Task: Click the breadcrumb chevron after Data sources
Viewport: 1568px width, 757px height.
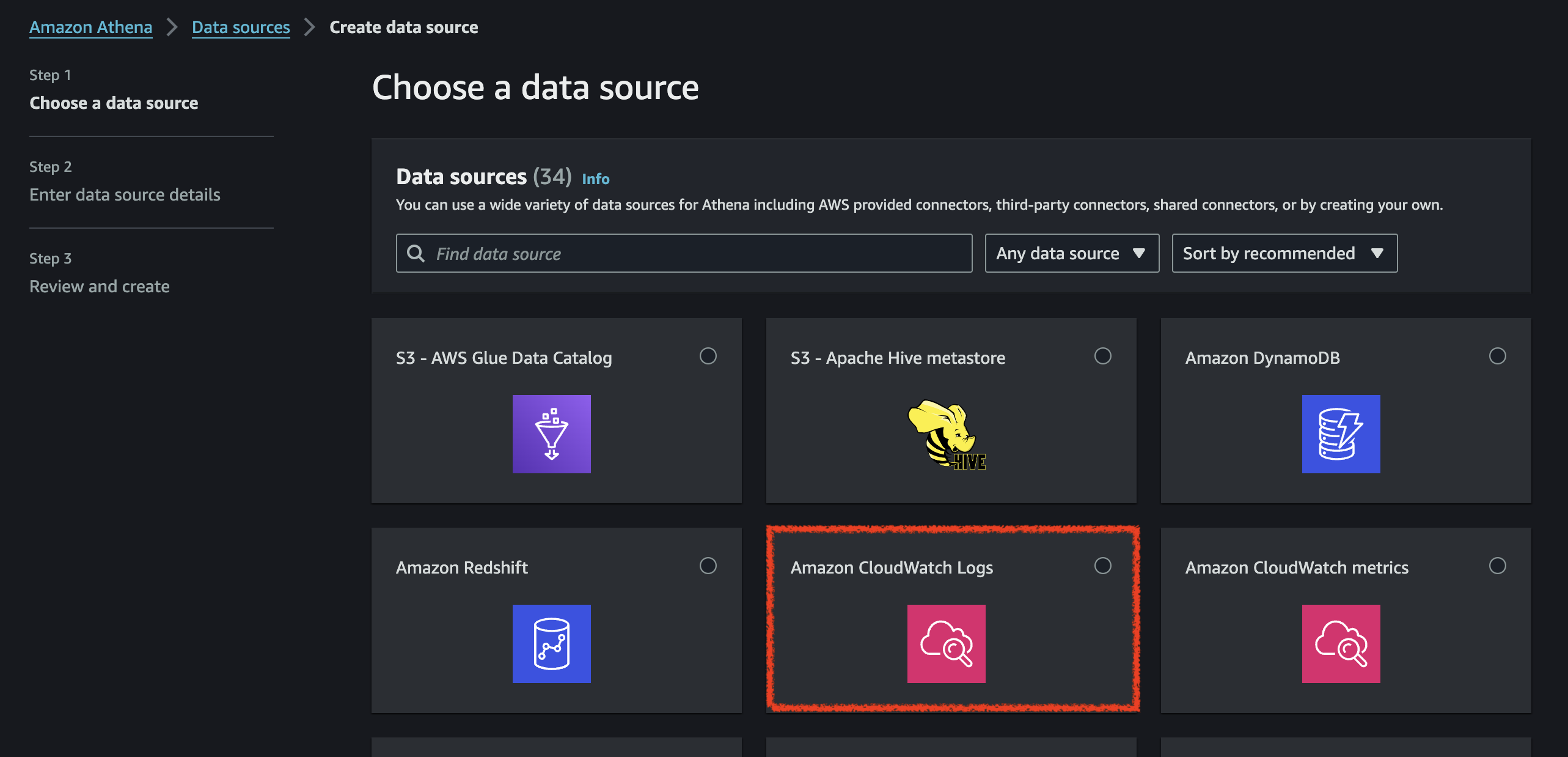Action: click(x=309, y=27)
